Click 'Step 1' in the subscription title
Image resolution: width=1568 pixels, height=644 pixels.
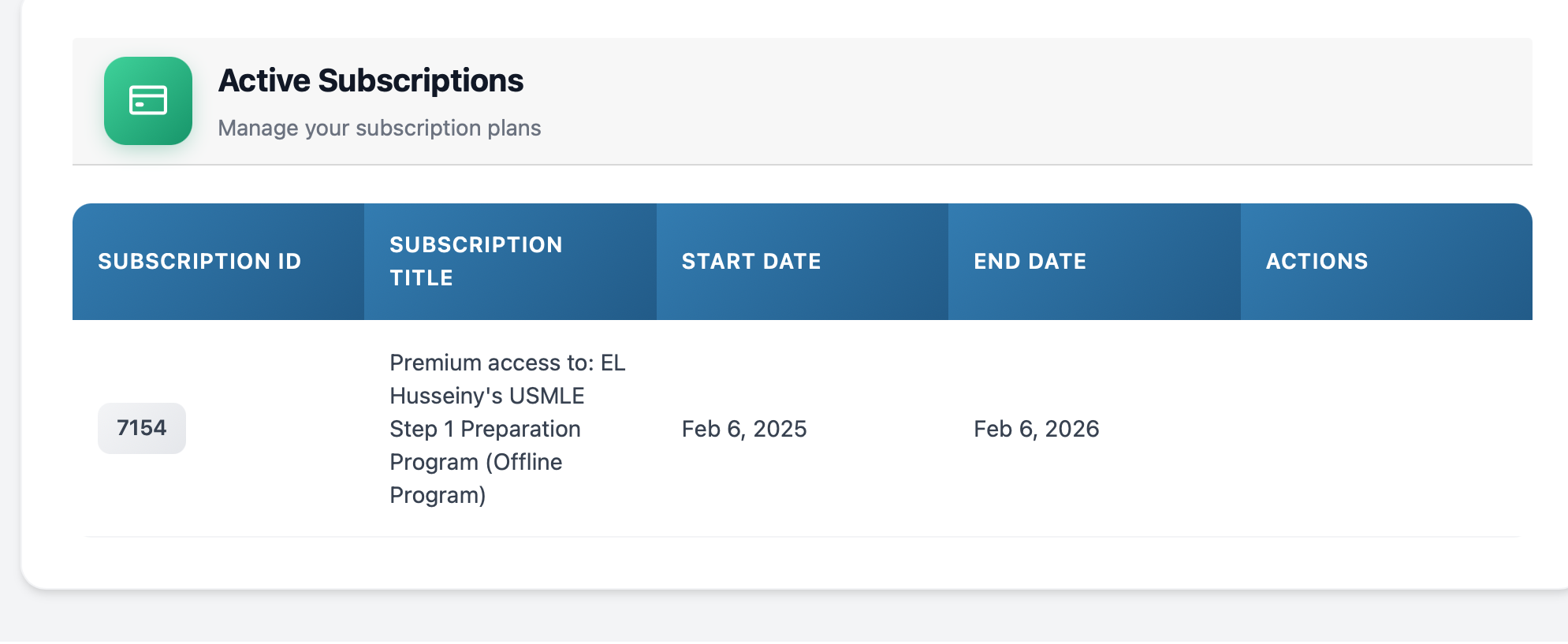click(x=421, y=429)
